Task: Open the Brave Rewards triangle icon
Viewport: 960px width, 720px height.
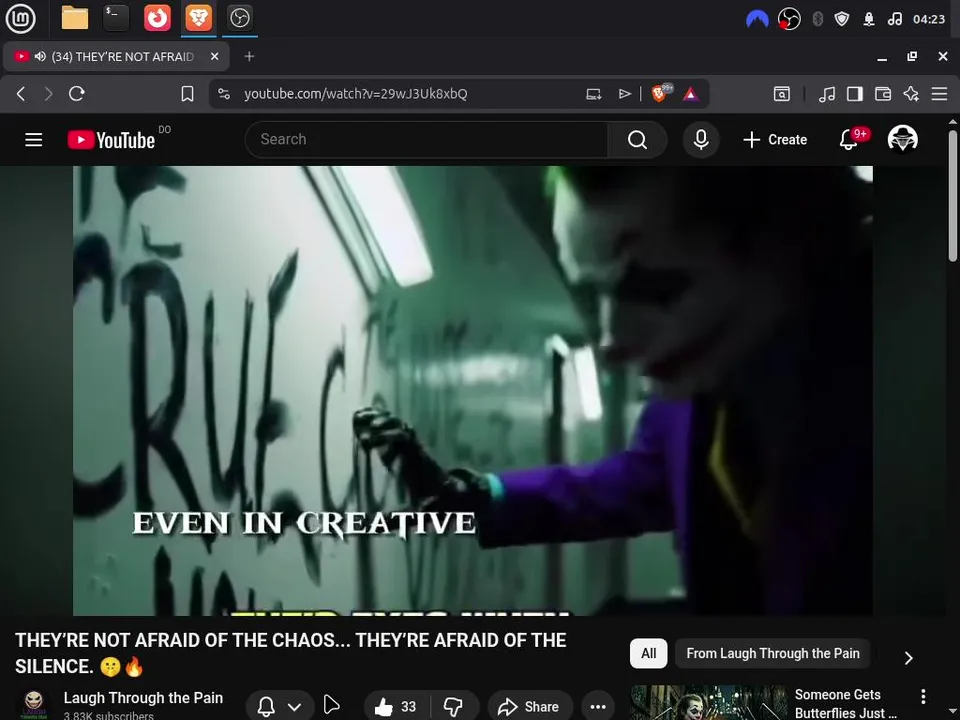Action: click(x=691, y=94)
